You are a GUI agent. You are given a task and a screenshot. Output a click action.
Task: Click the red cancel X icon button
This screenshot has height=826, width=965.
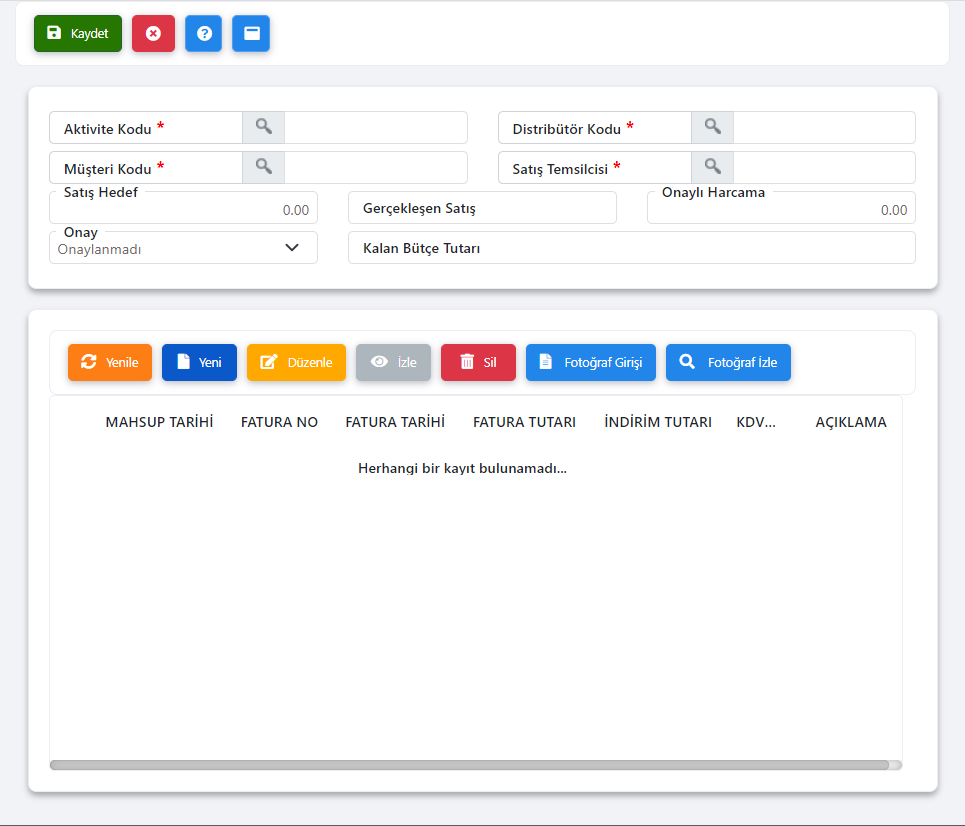153,33
